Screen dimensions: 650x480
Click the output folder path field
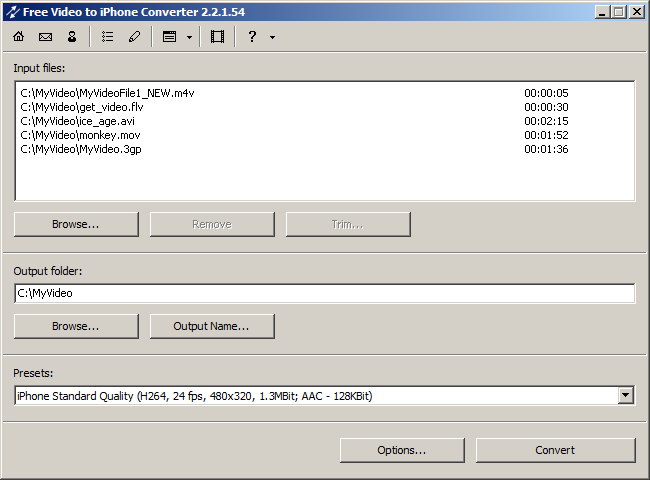pos(325,293)
